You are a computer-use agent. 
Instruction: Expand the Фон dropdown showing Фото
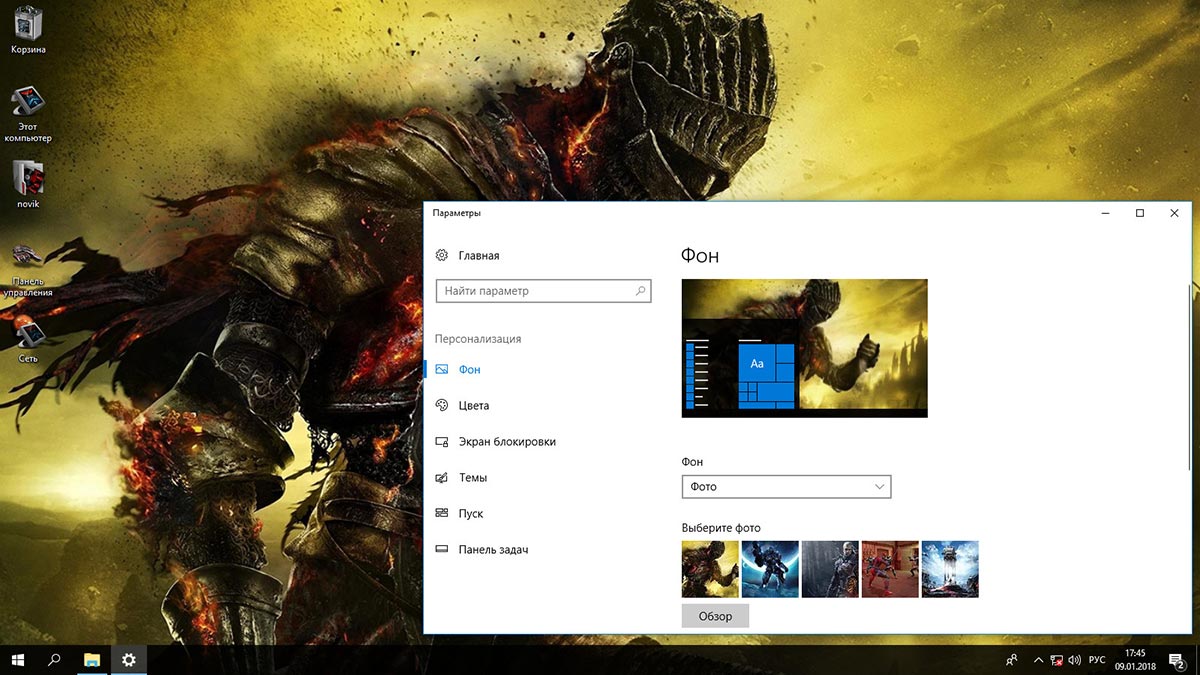click(786, 487)
